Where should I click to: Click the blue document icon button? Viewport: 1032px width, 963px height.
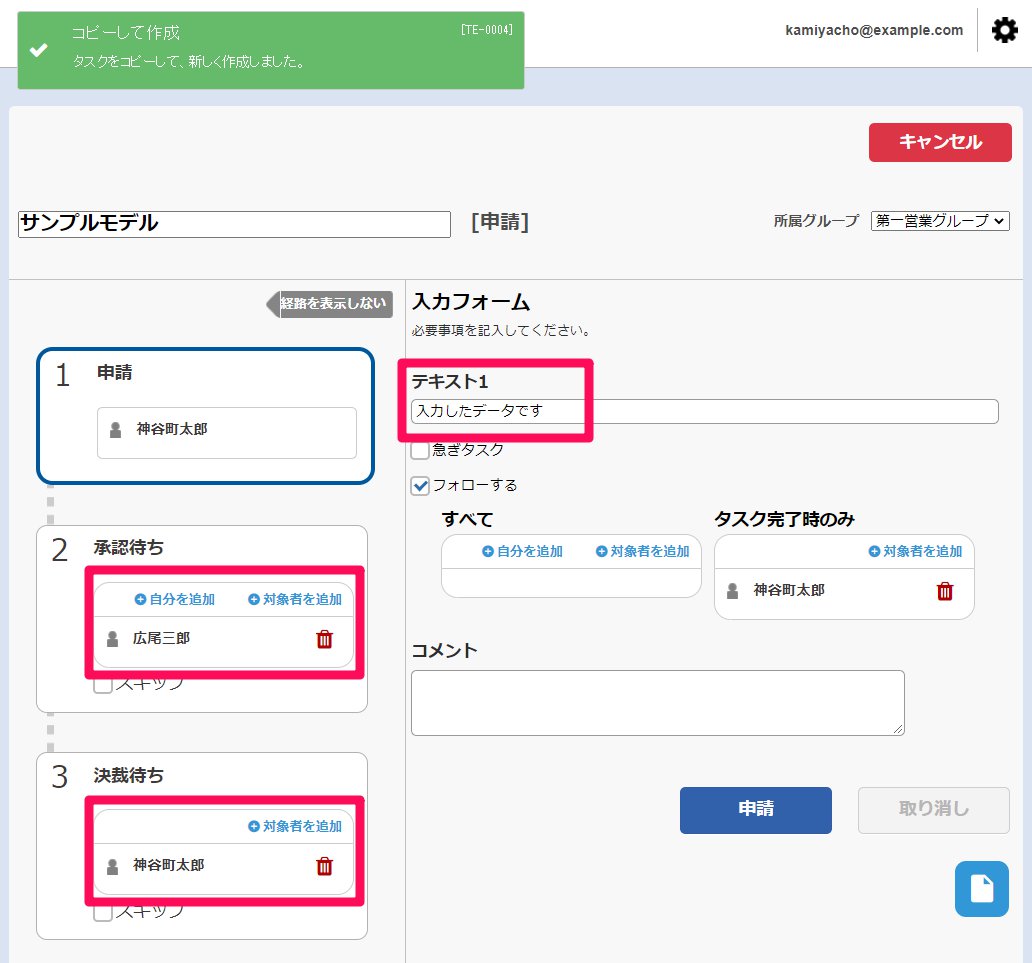(x=981, y=889)
